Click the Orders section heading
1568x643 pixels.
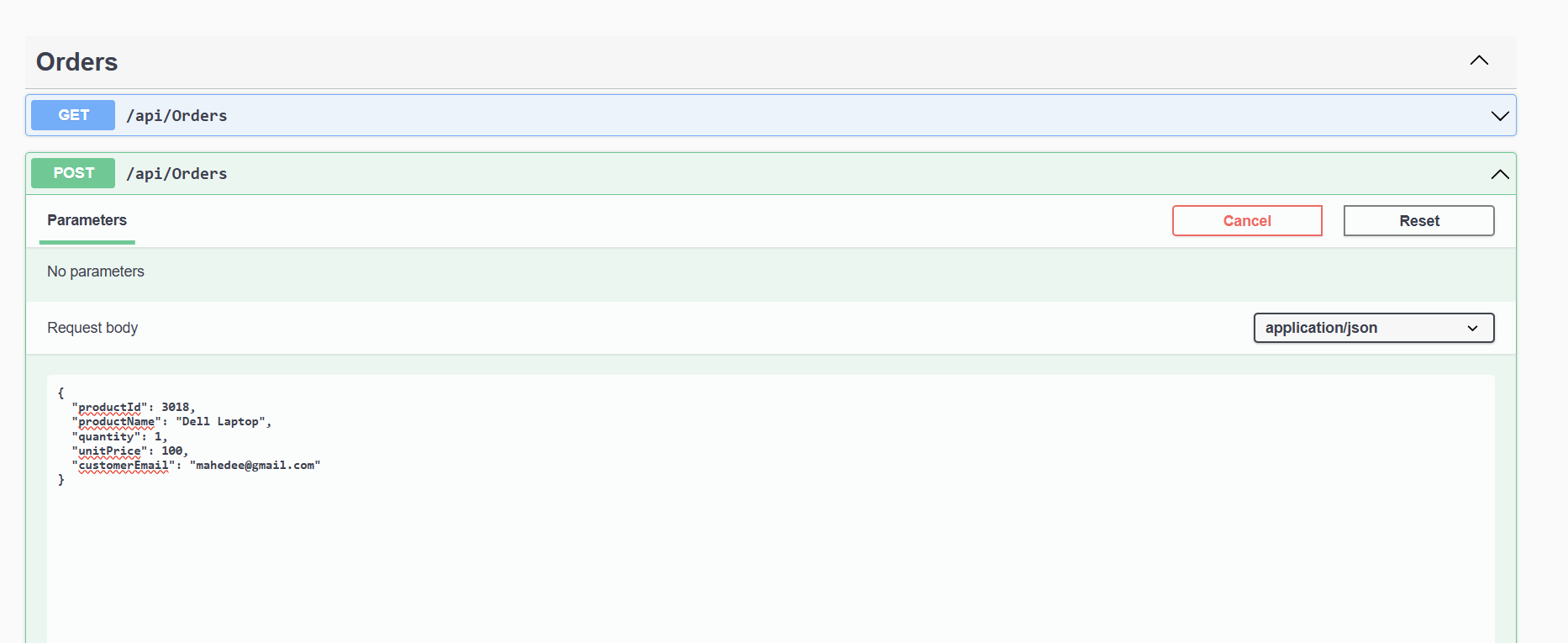(76, 62)
